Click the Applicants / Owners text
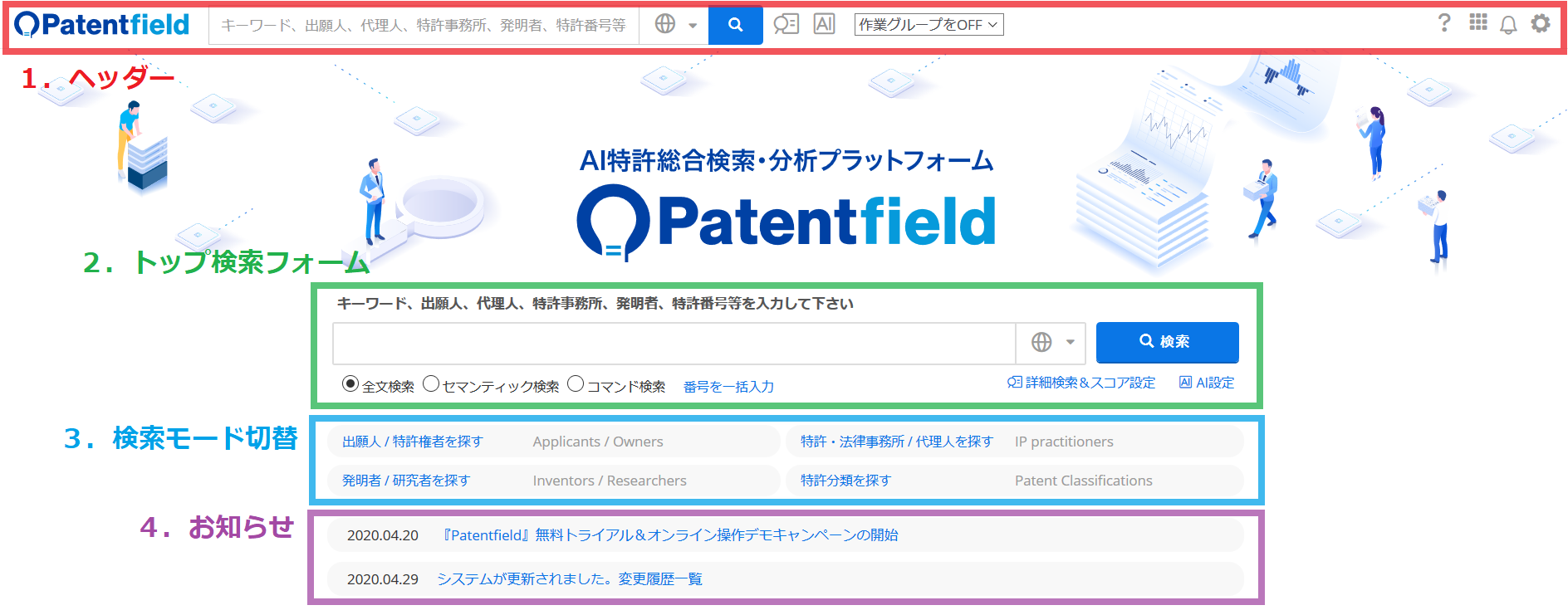1568x615 pixels. [x=598, y=442]
